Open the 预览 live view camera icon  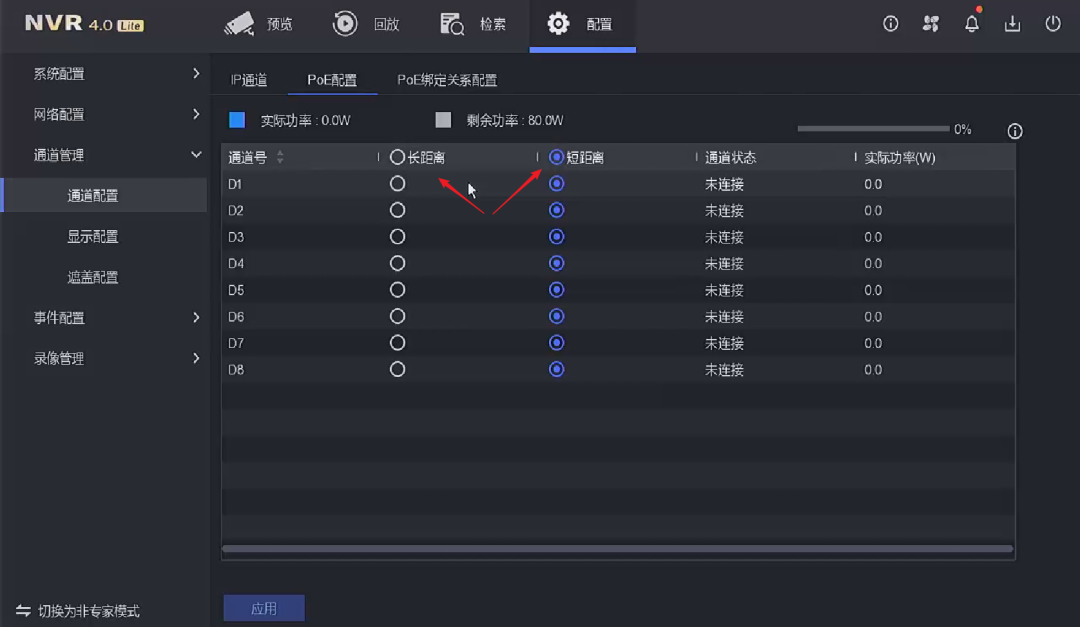tap(239, 24)
